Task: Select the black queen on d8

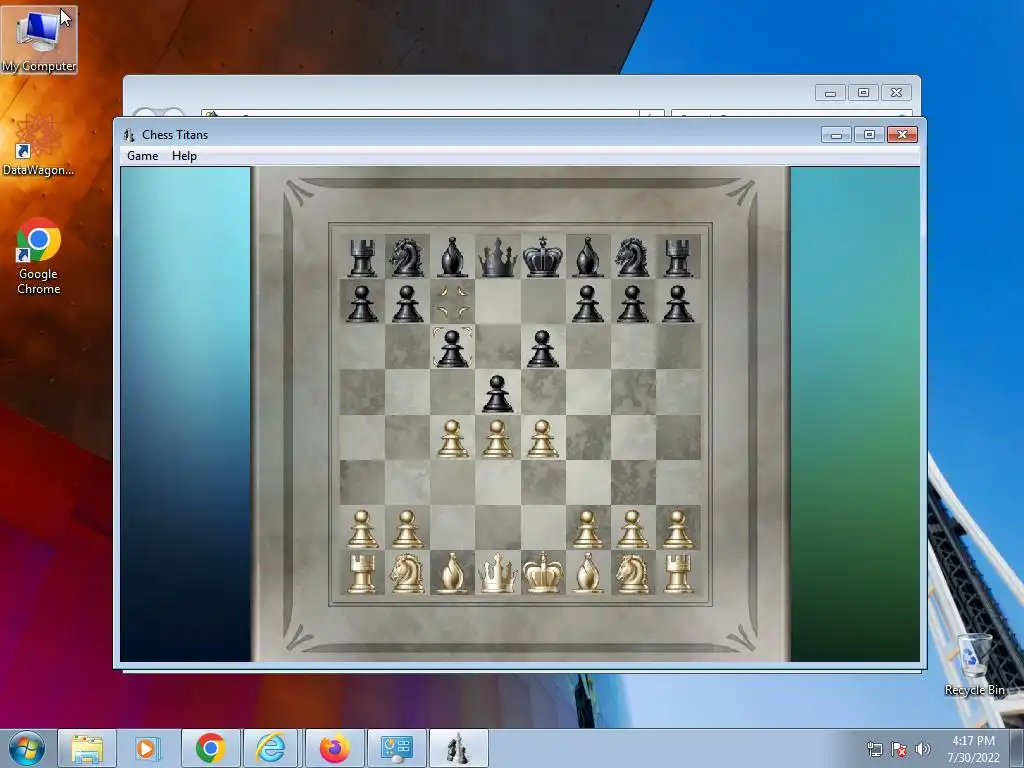Action: 497,257
